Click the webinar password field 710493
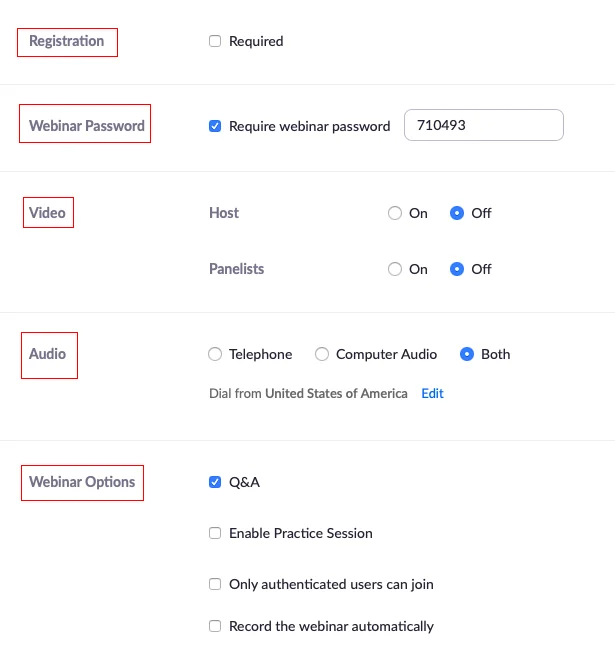The width and height of the screenshot is (615, 654). coord(483,126)
